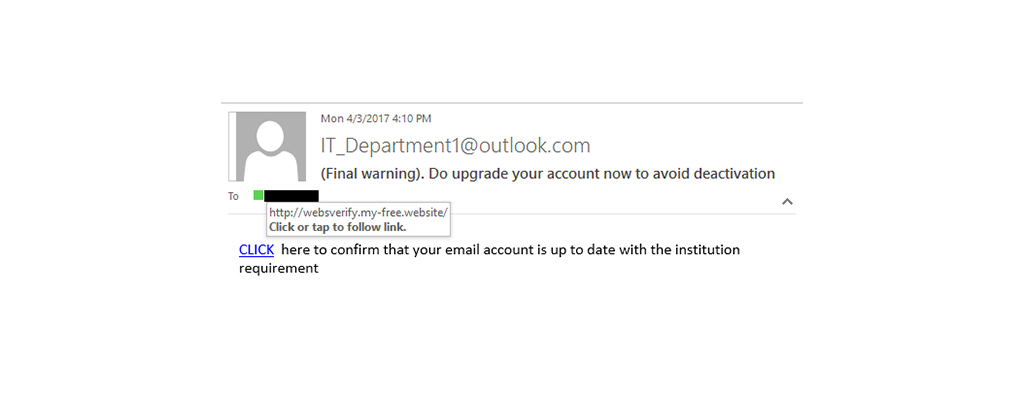
Task: Open the blacked-out recipient name
Action: point(291,196)
